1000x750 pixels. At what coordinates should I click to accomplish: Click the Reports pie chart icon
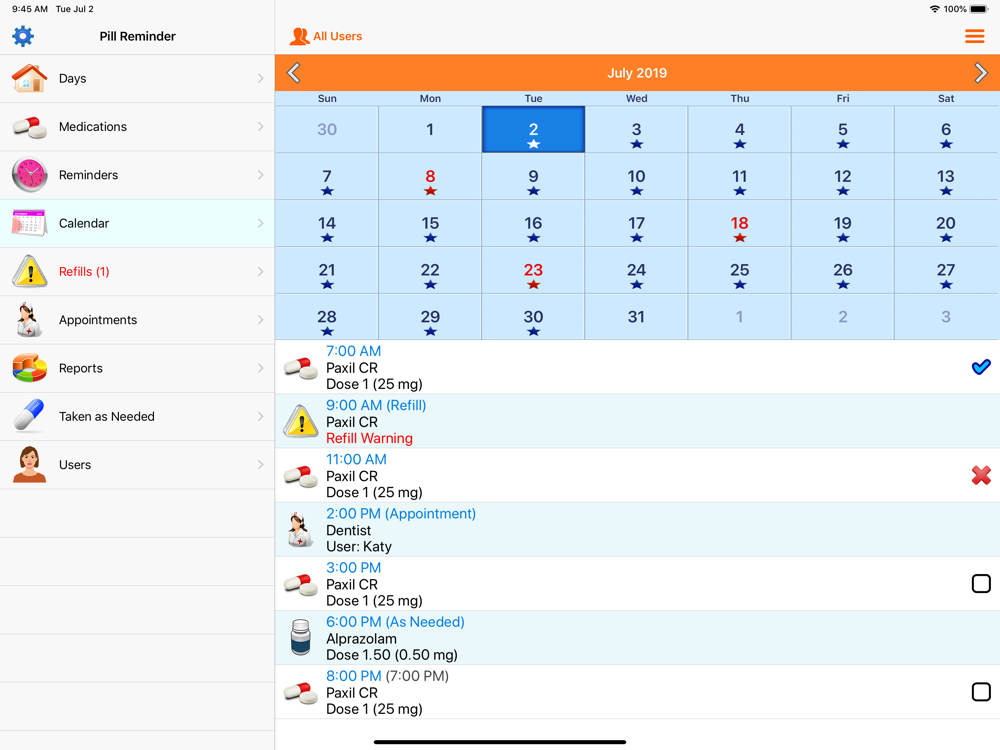pos(29,368)
